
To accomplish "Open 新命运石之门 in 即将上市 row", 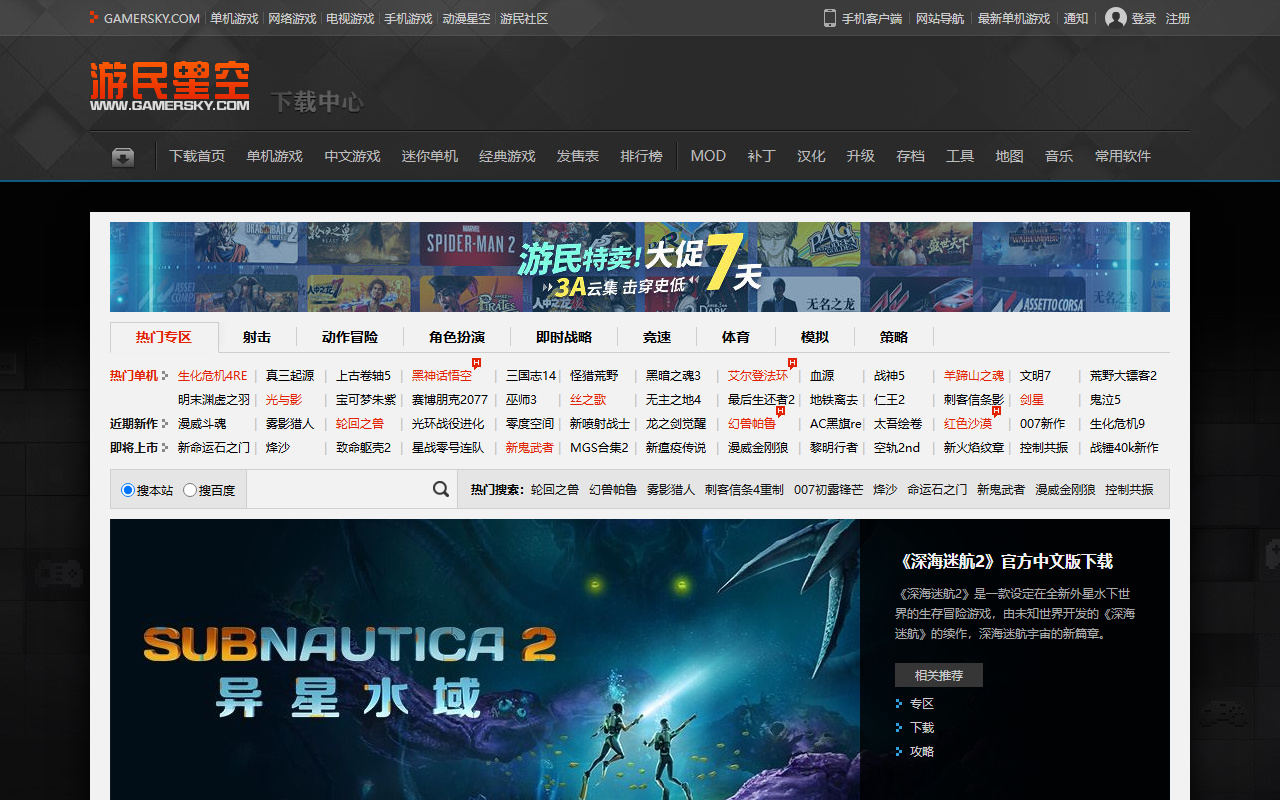I will (214, 448).
